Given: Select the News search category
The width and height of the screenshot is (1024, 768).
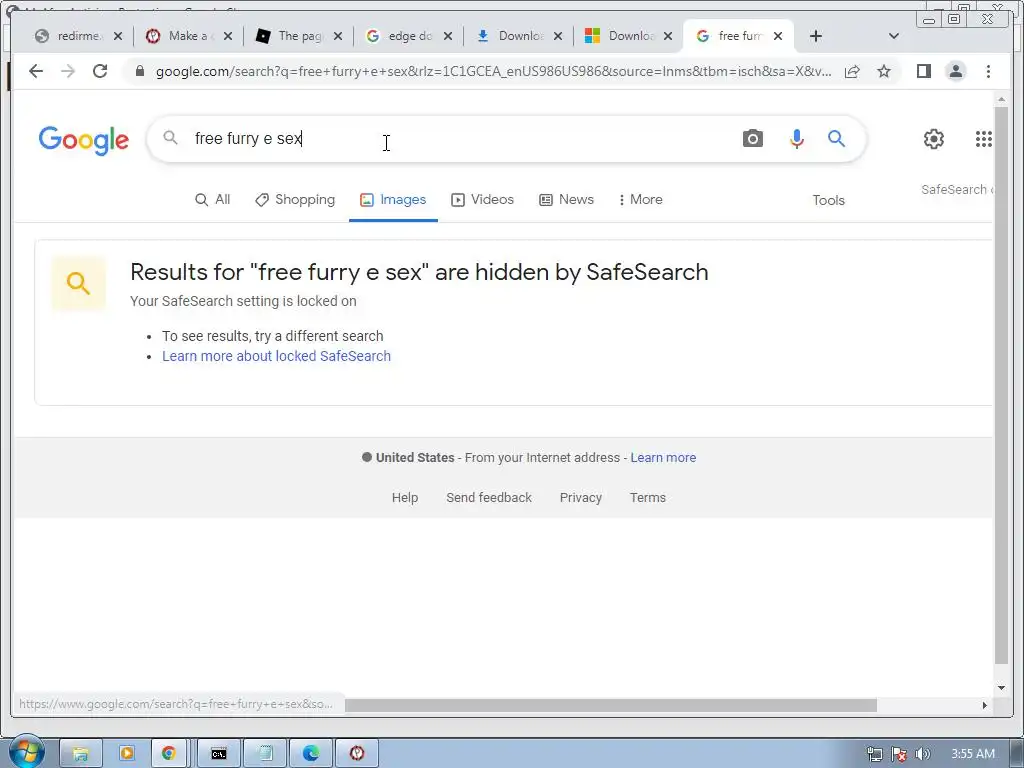Looking at the screenshot, I should pos(566,199).
